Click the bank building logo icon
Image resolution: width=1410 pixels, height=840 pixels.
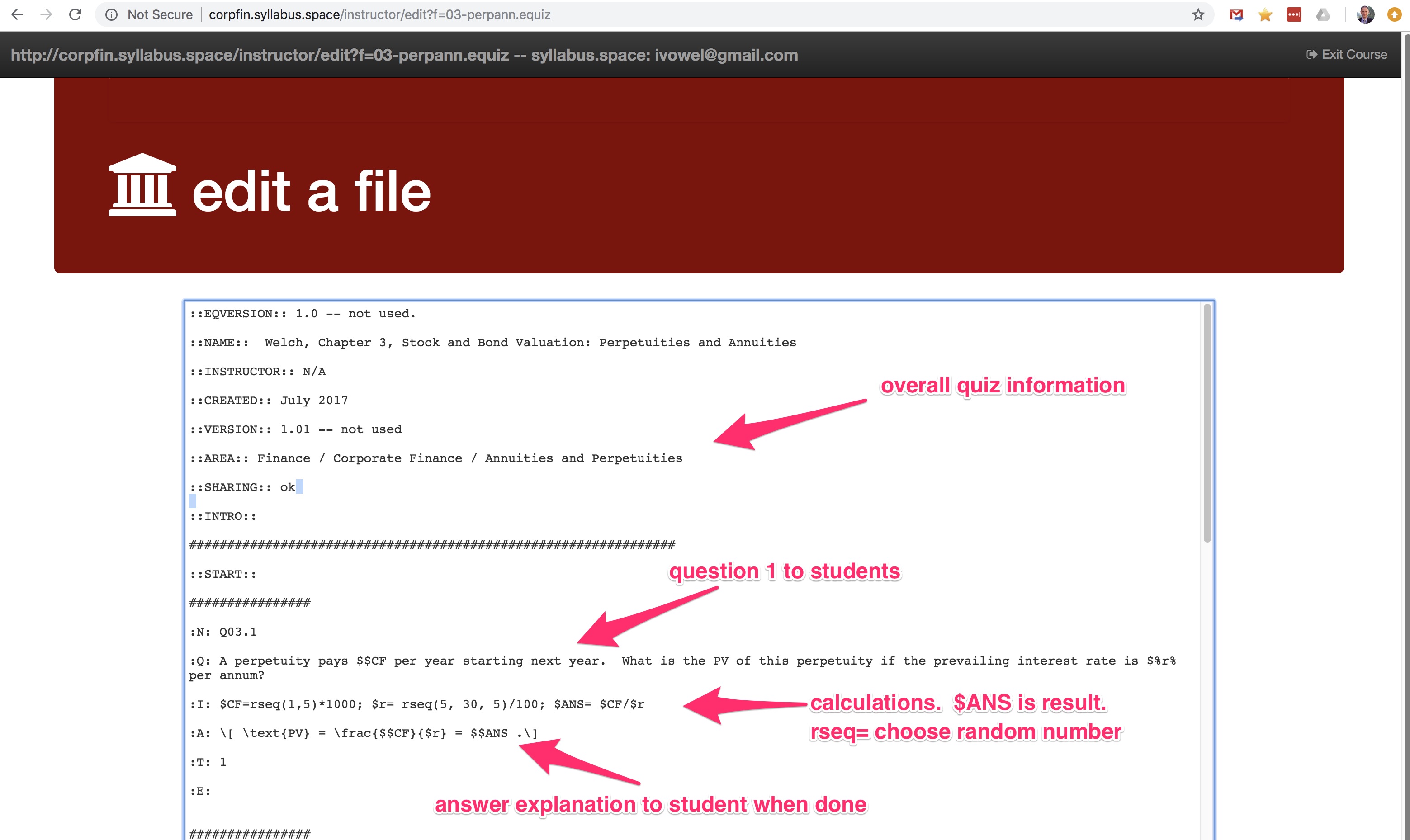tap(142, 184)
